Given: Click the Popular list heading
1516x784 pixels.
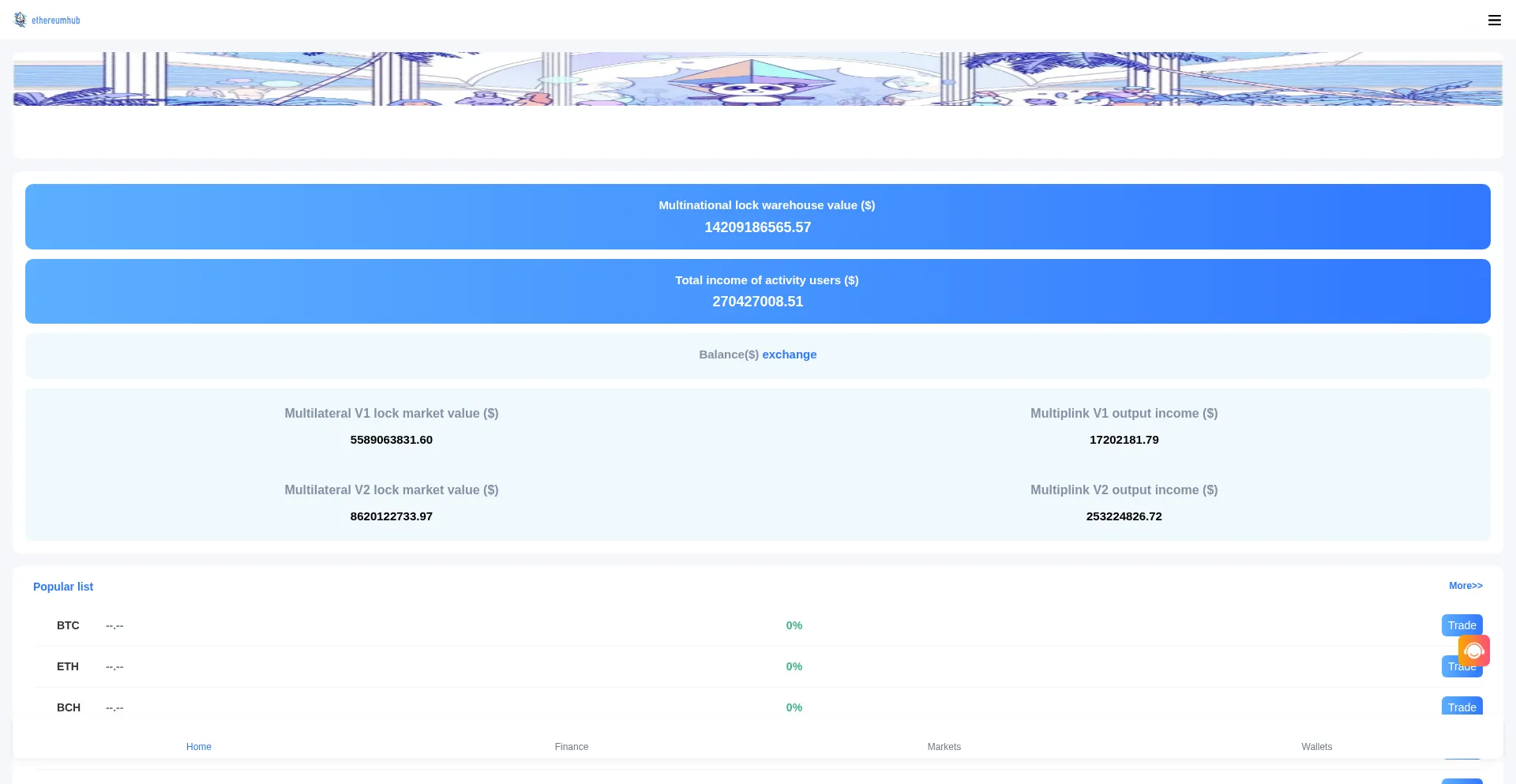Looking at the screenshot, I should pyautogui.click(x=63, y=587).
